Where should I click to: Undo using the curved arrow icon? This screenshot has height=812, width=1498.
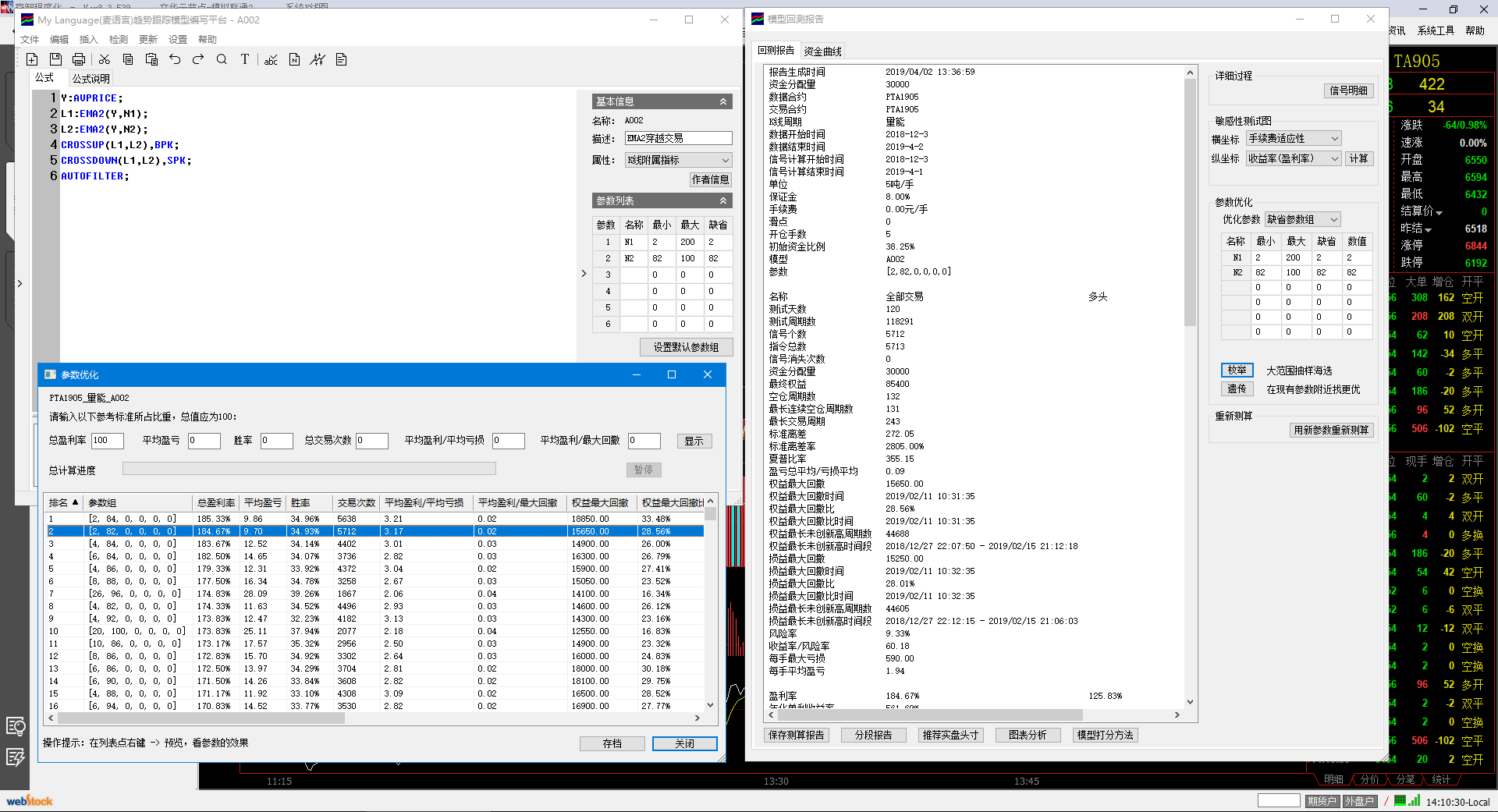click(175, 59)
